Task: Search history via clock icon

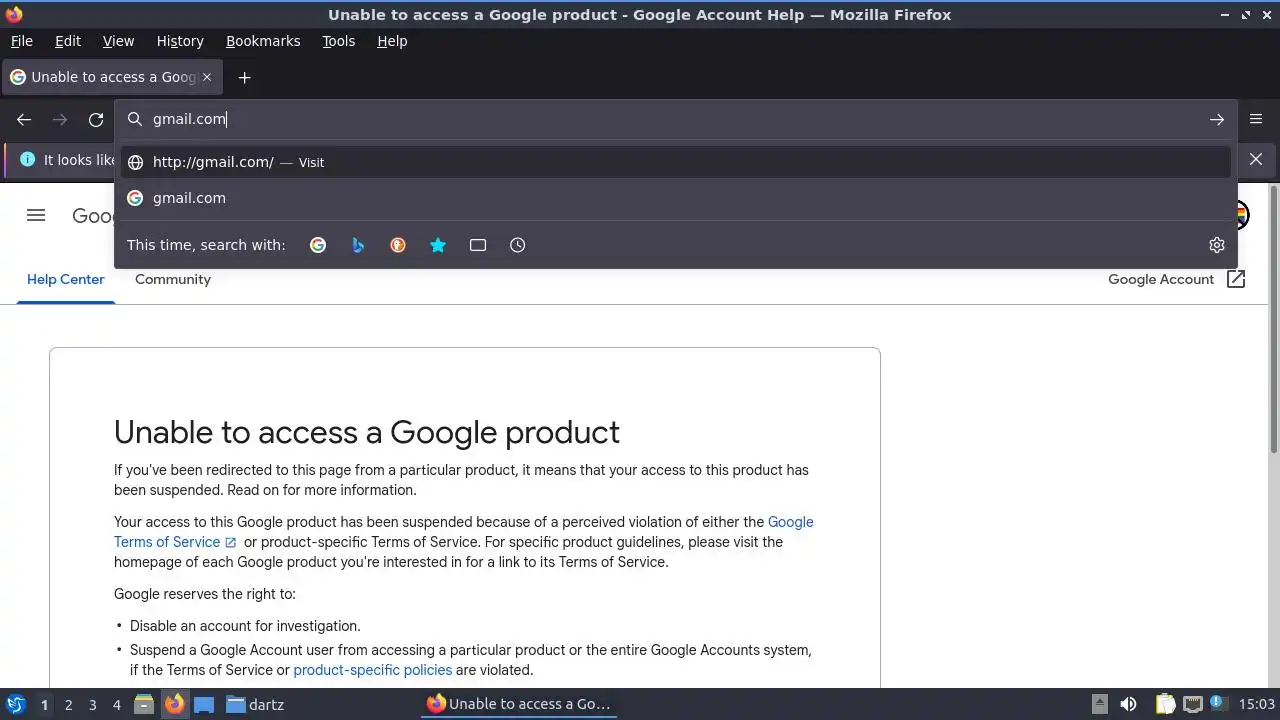Action: click(518, 245)
